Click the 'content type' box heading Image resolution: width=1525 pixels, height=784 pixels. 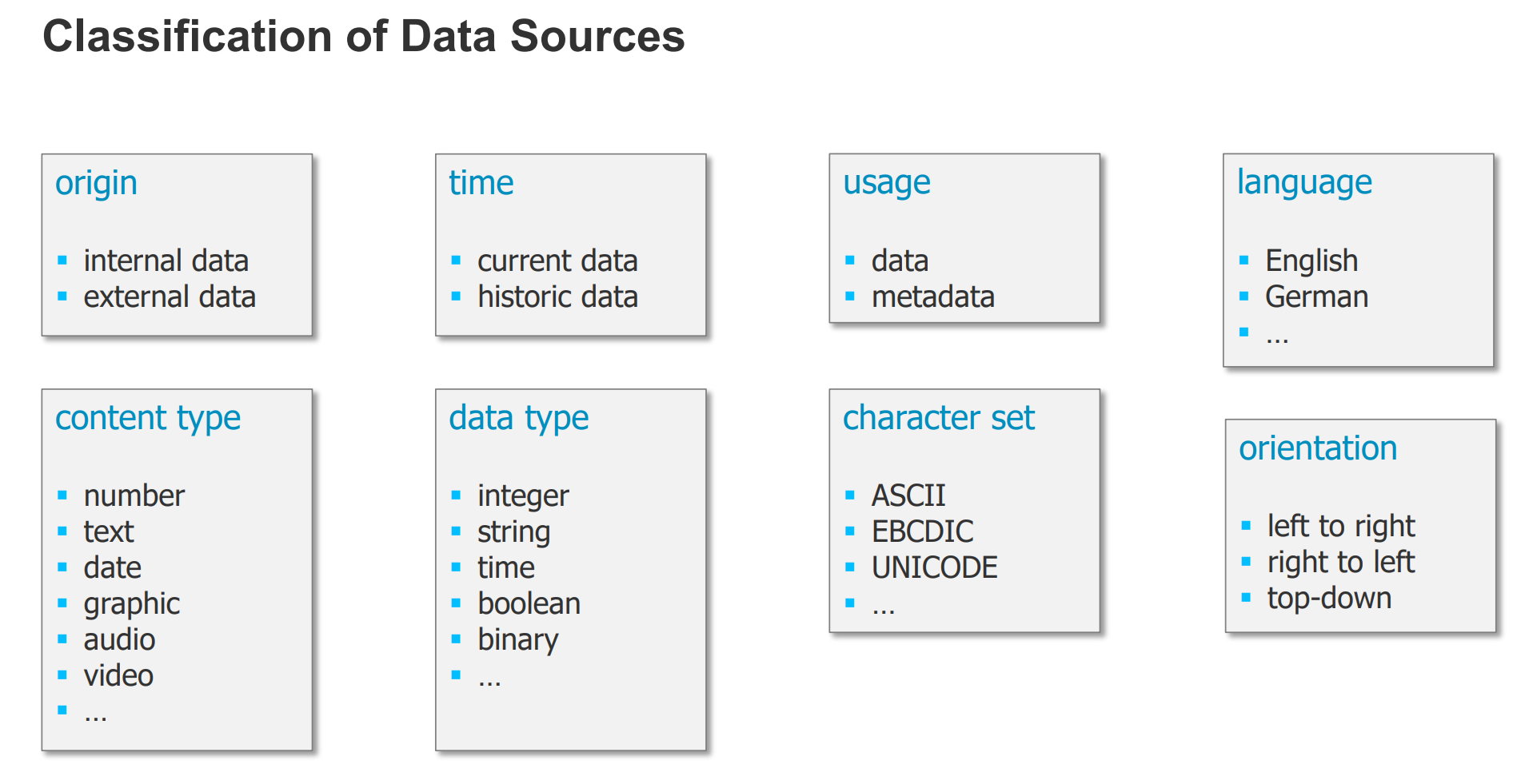coord(148,418)
